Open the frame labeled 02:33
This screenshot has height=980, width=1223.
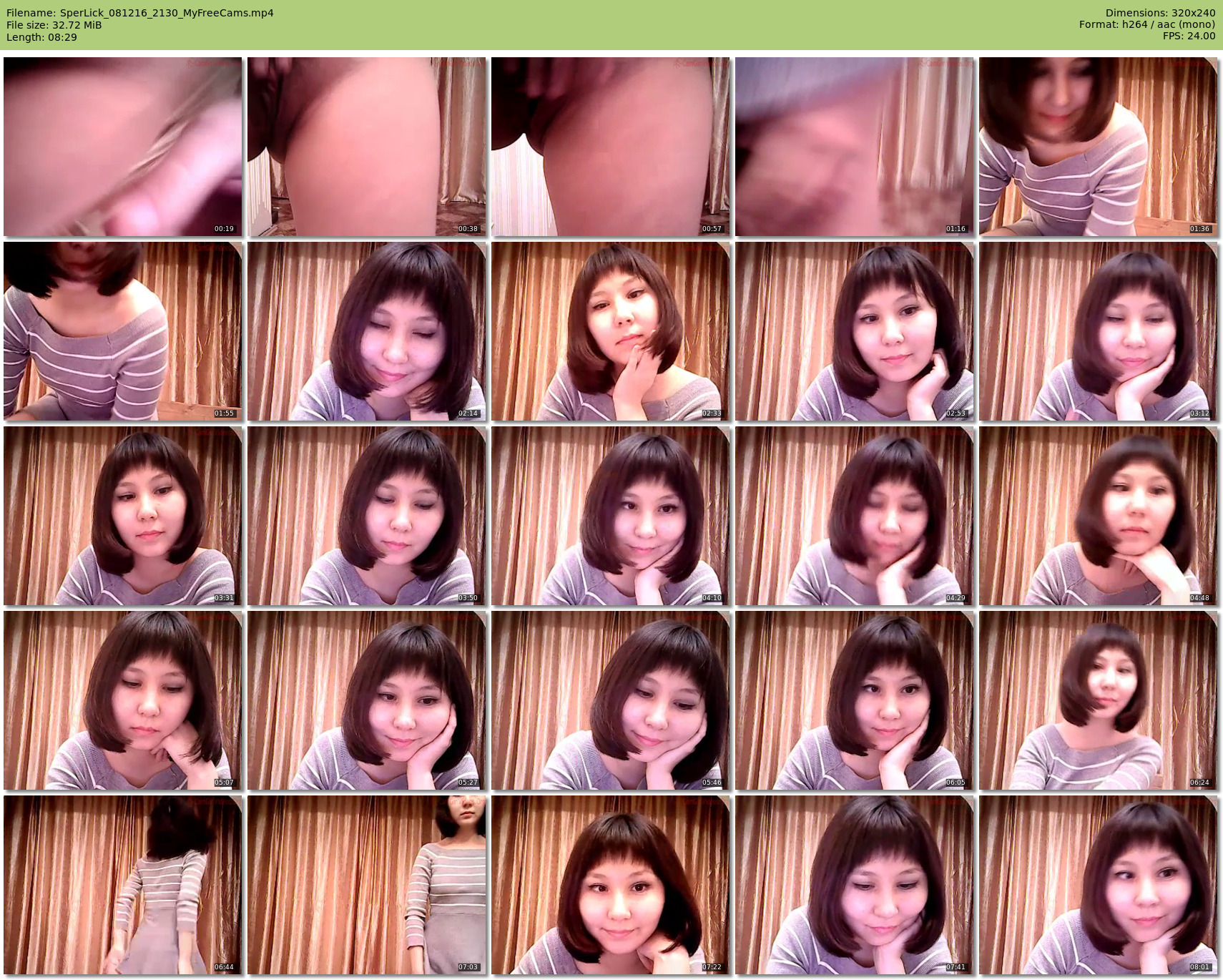[610, 331]
